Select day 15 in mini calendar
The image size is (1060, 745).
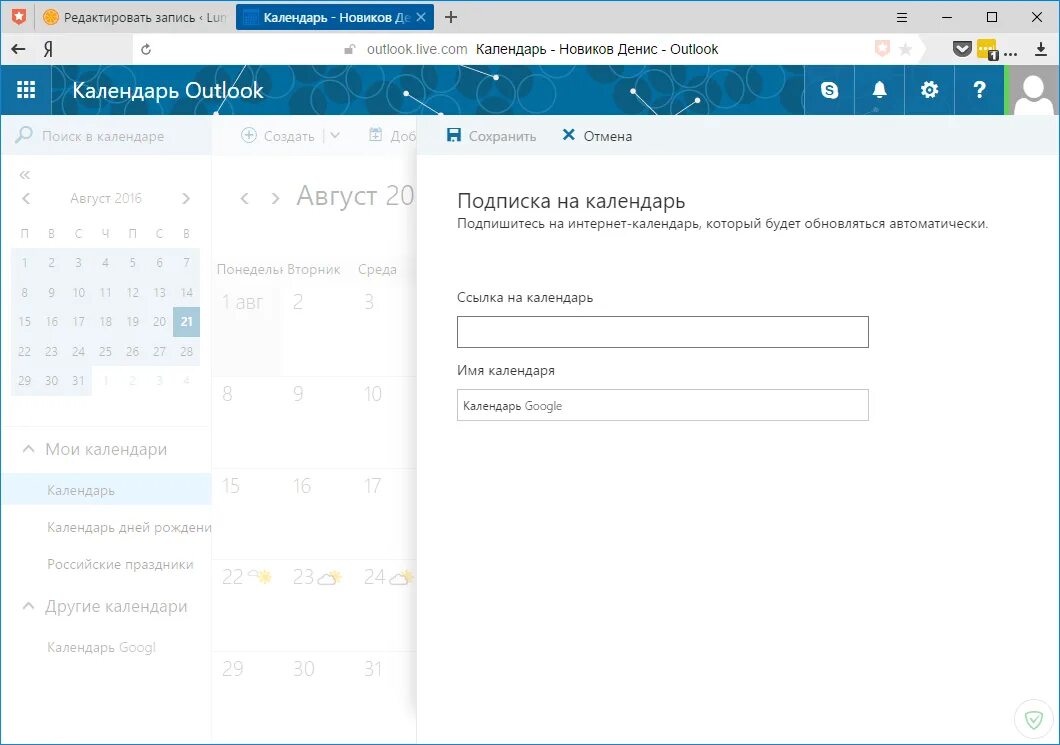pos(24,322)
